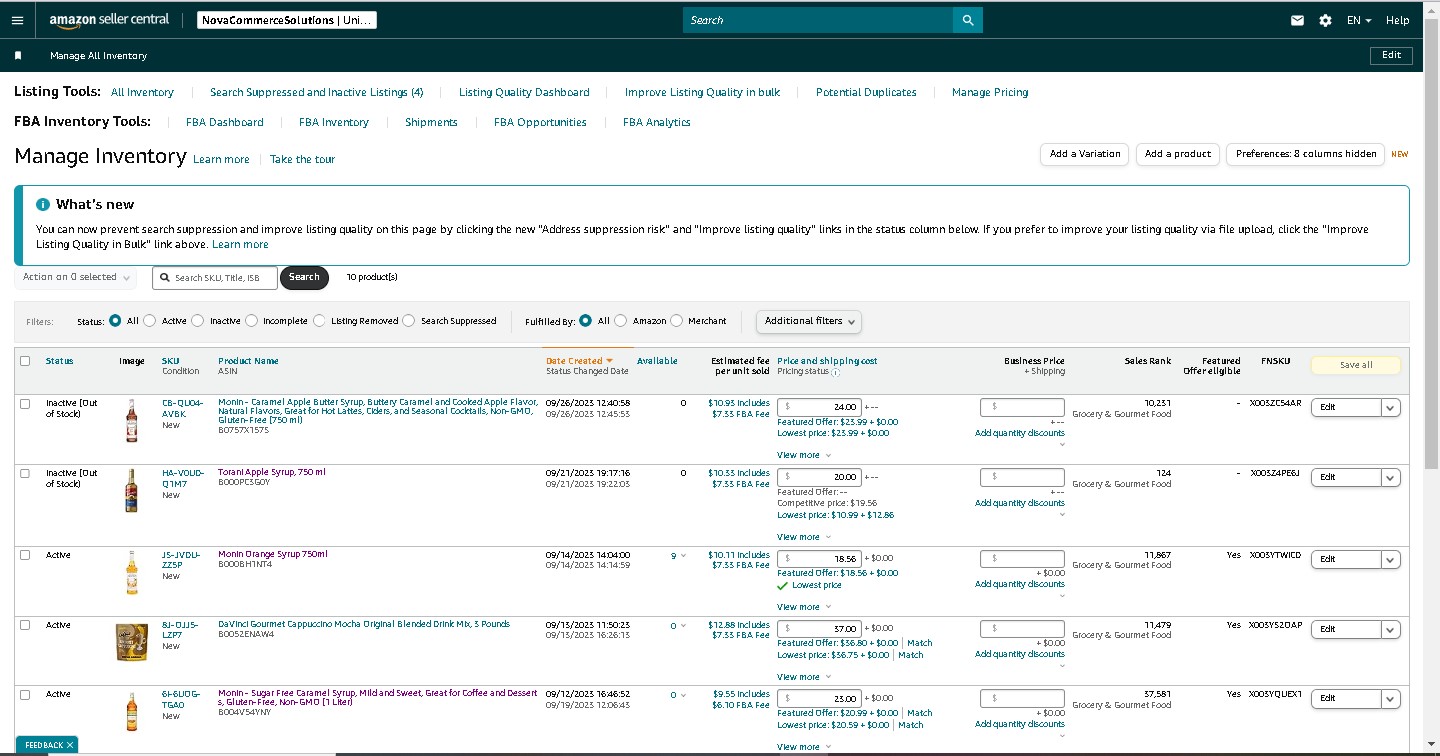Click the Amazon Seller Central logo
Screen dimensions: 1440x756
tap(109, 20)
